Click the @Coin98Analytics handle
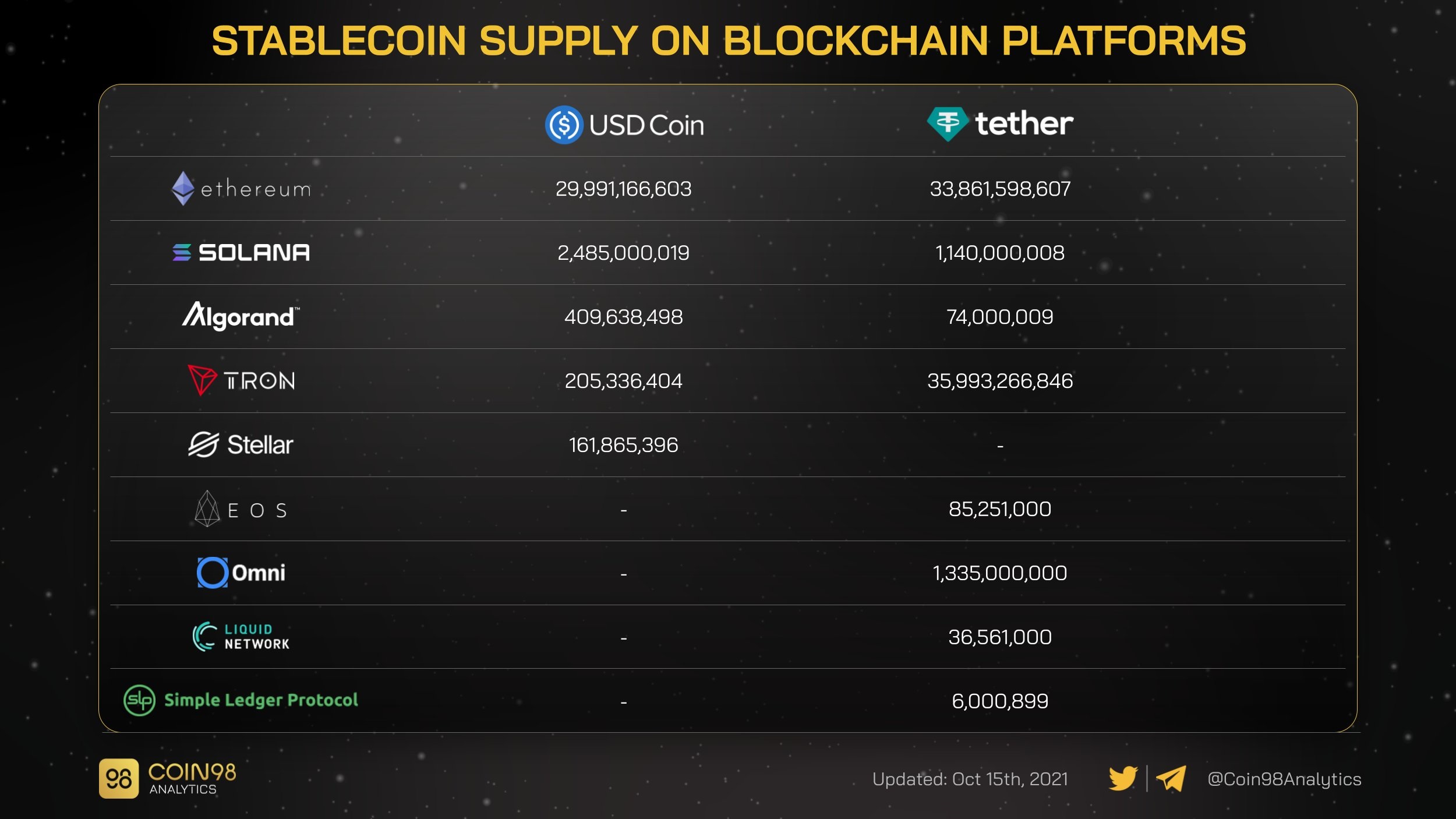The width and height of the screenshot is (1456, 819). point(1284,779)
